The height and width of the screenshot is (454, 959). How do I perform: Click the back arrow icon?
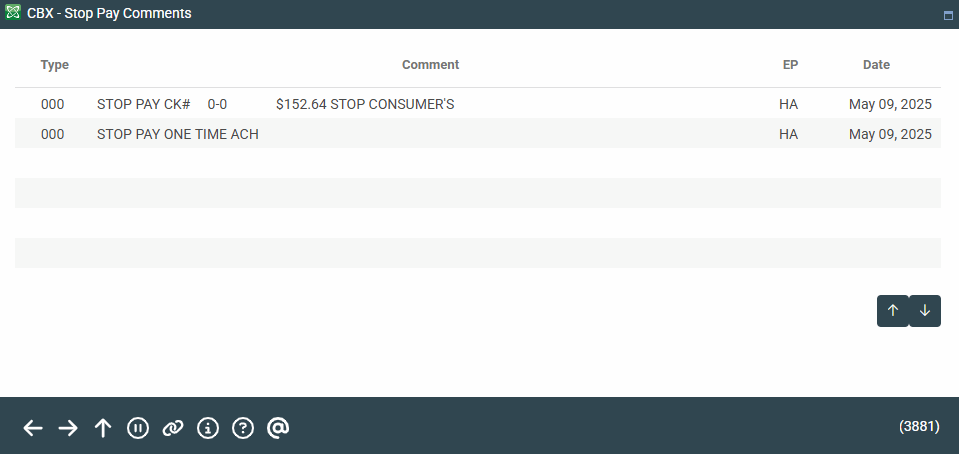(x=33, y=428)
